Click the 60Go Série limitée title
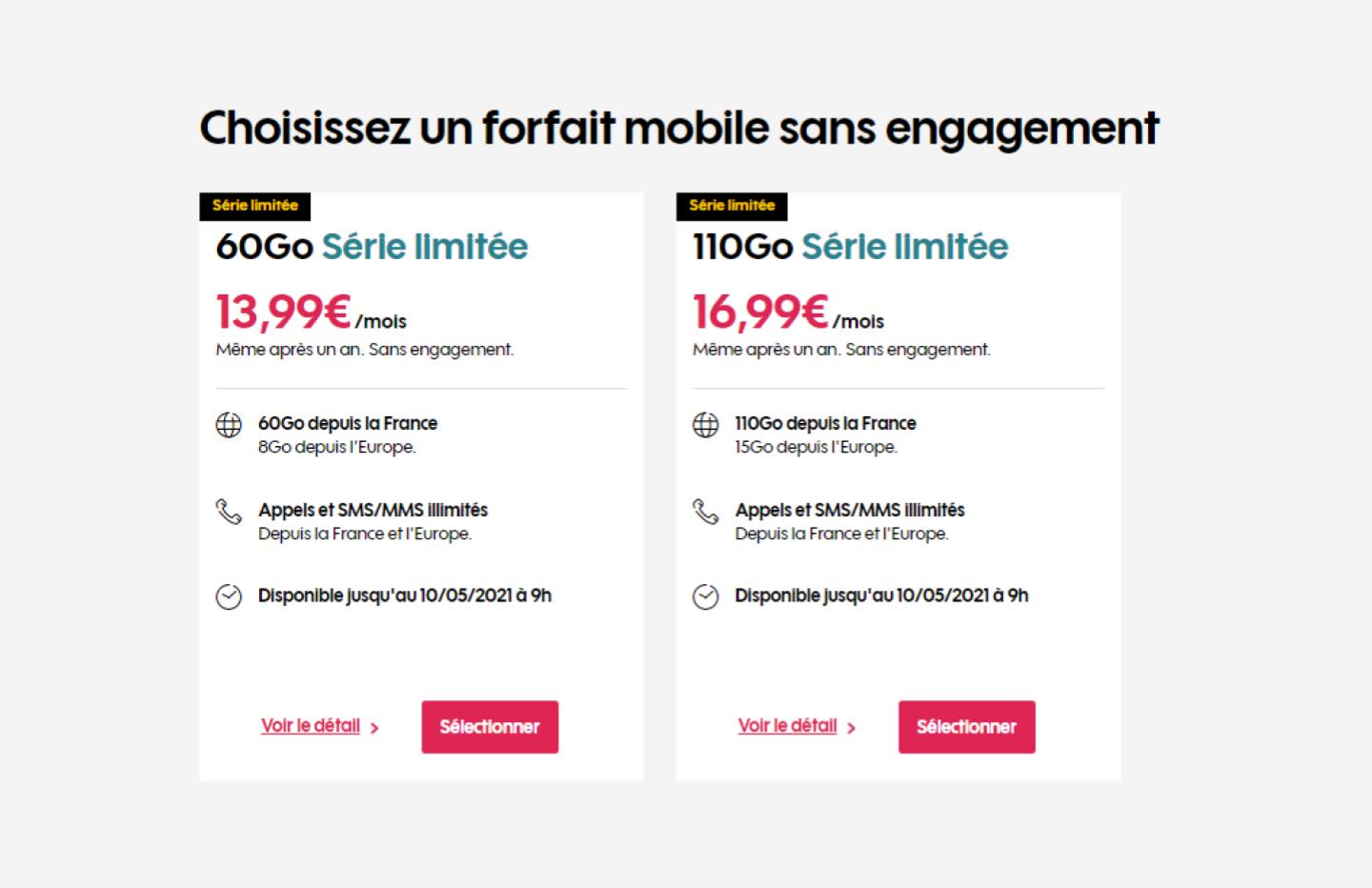 (372, 247)
